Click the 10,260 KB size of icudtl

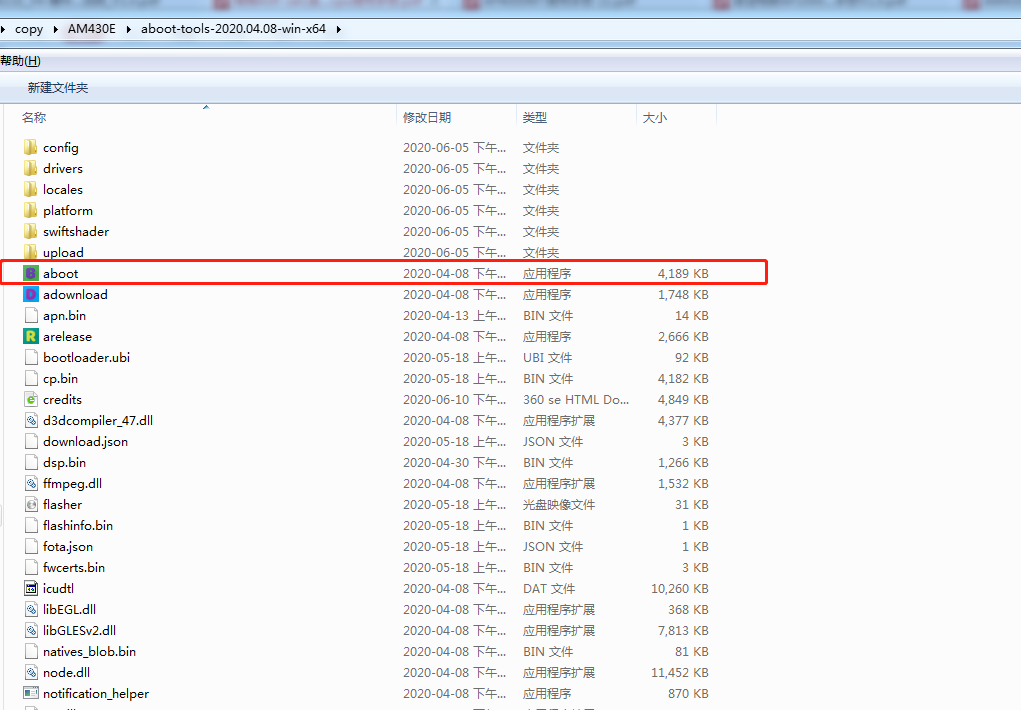coord(680,589)
